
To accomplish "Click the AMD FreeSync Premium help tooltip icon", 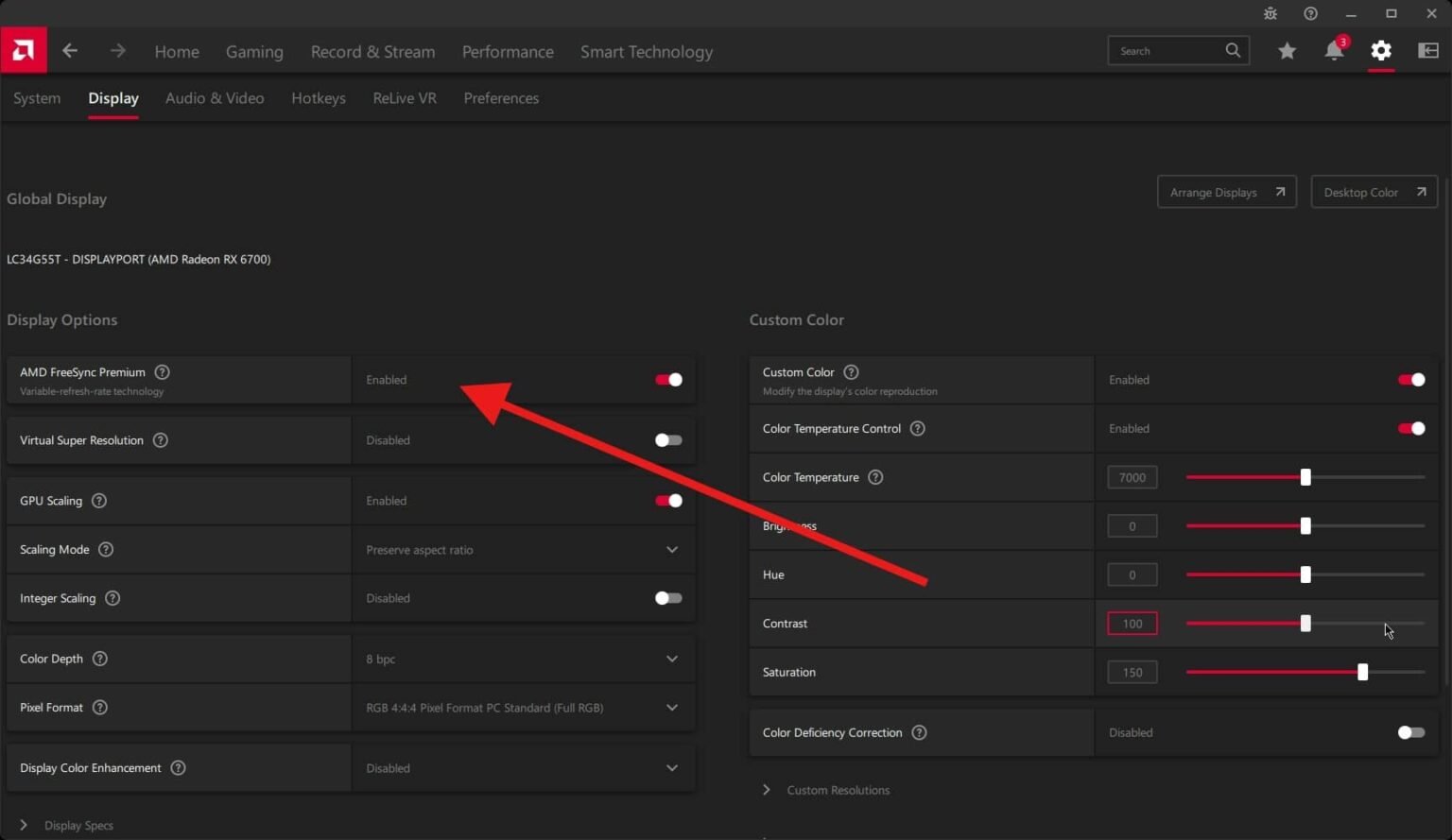I will 162,371.
